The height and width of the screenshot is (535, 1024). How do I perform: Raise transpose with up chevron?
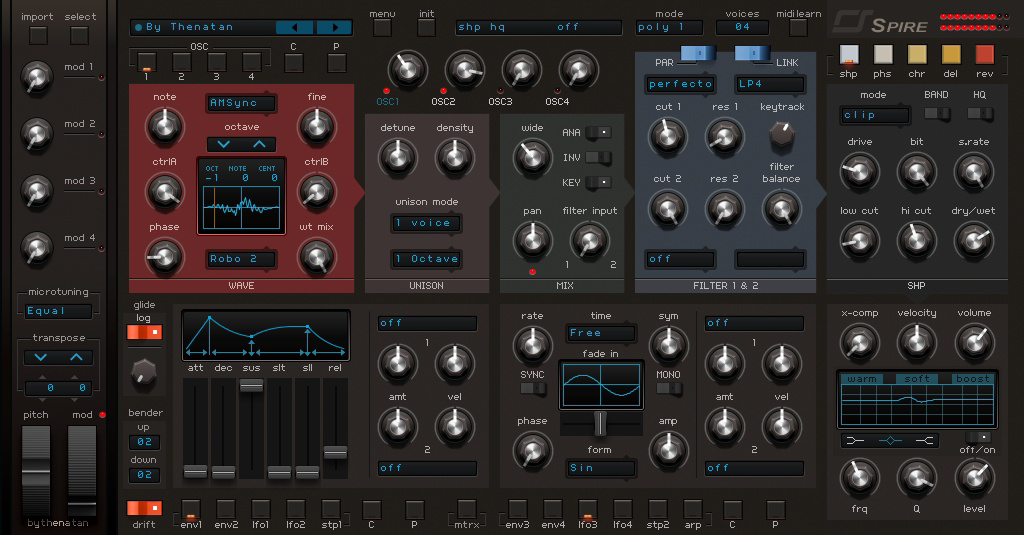pyautogui.click(x=76, y=357)
